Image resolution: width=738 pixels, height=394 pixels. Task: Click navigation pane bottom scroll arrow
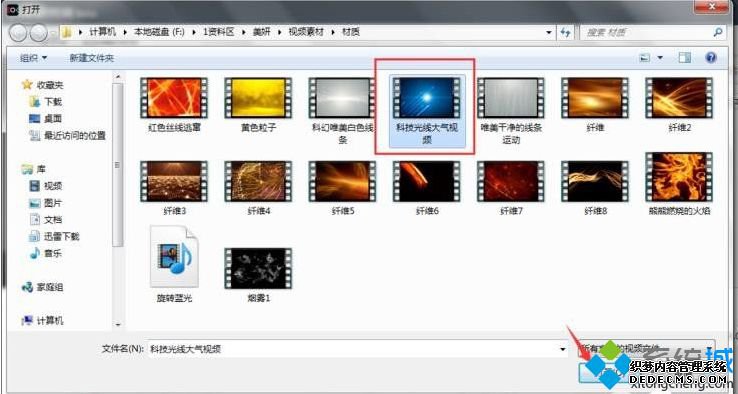(118, 324)
